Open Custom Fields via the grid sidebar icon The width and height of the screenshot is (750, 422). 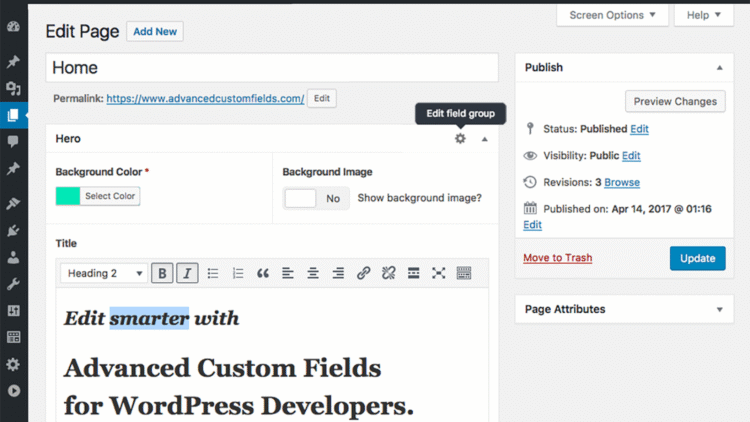[x=13, y=337]
